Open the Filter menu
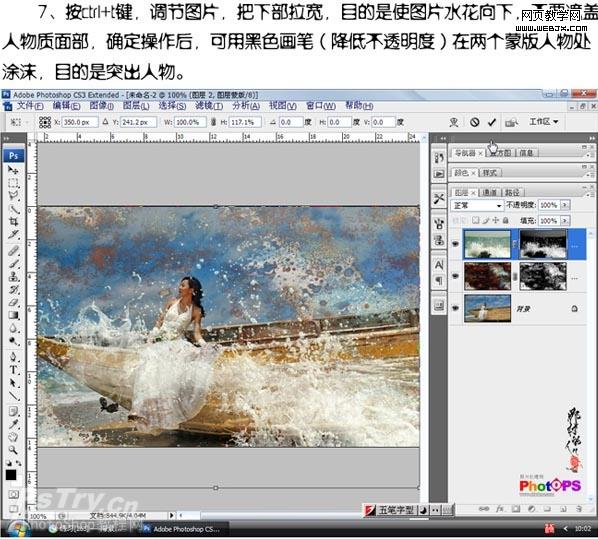 point(209,106)
